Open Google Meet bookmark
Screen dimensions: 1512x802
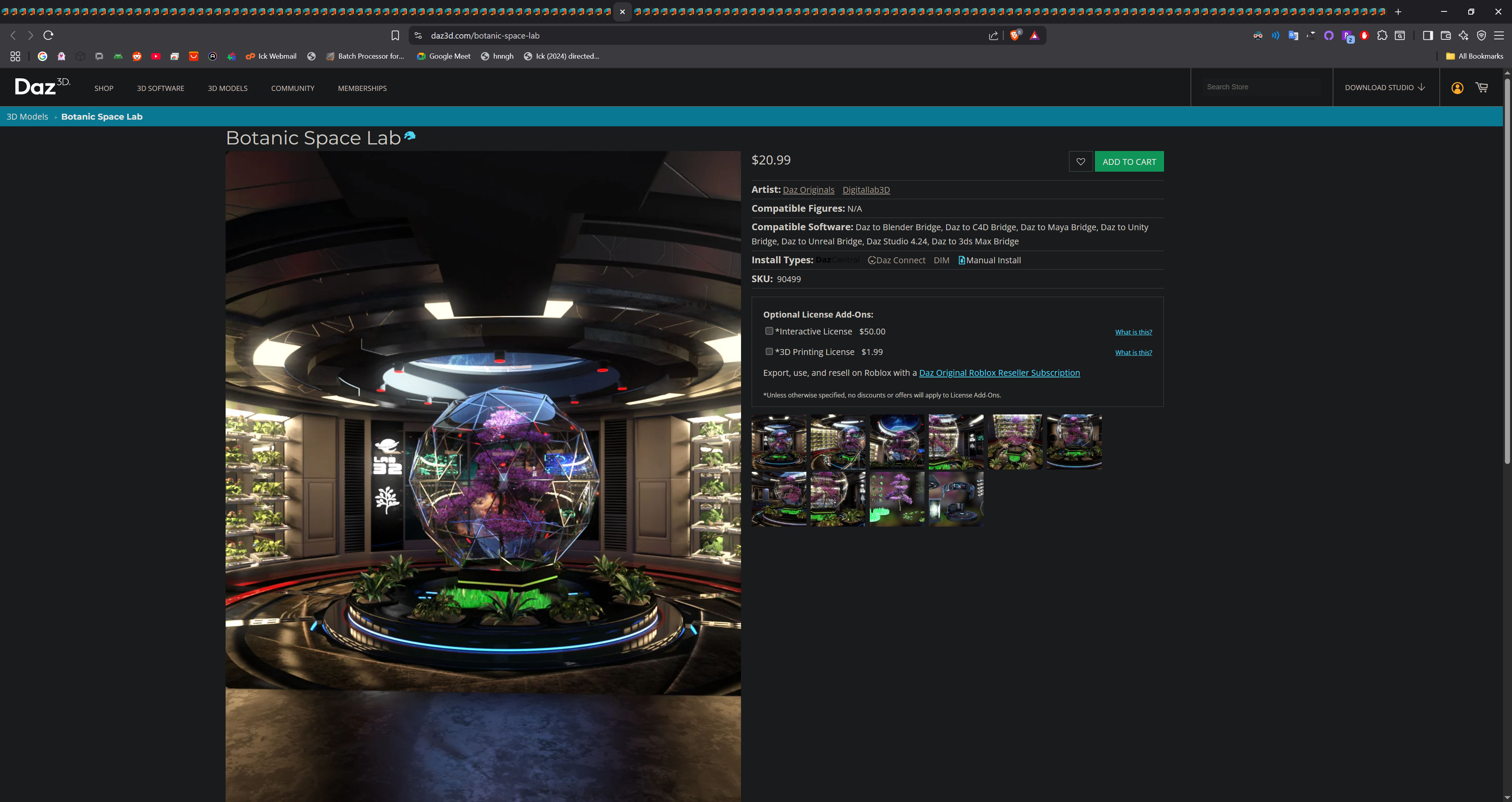(444, 56)
